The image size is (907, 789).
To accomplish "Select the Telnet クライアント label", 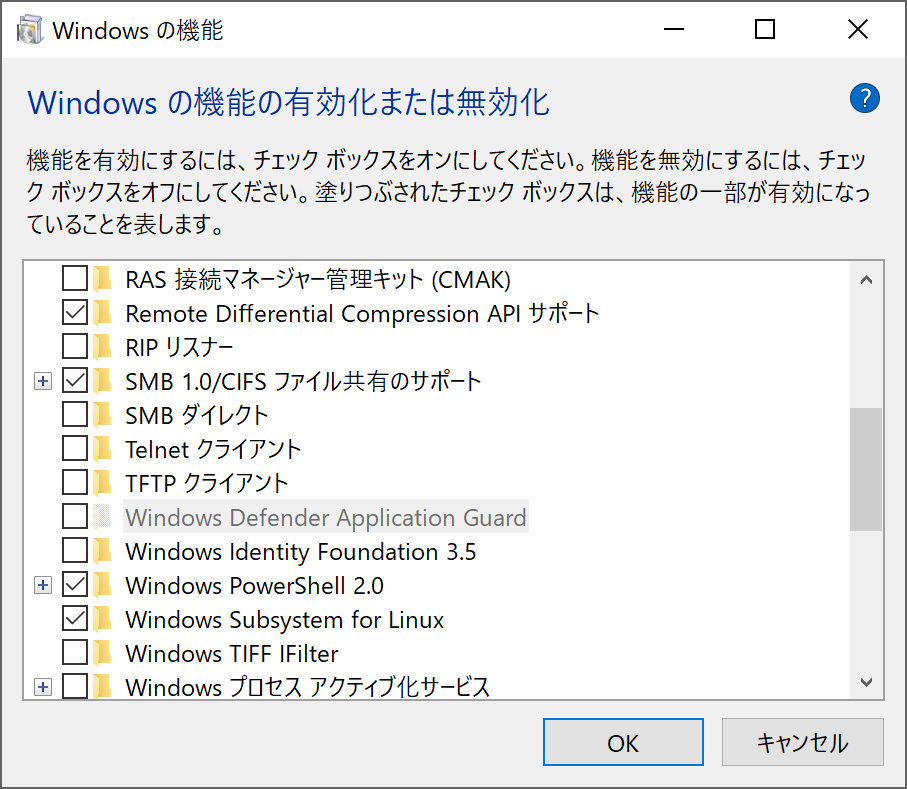I will (213, 449).
